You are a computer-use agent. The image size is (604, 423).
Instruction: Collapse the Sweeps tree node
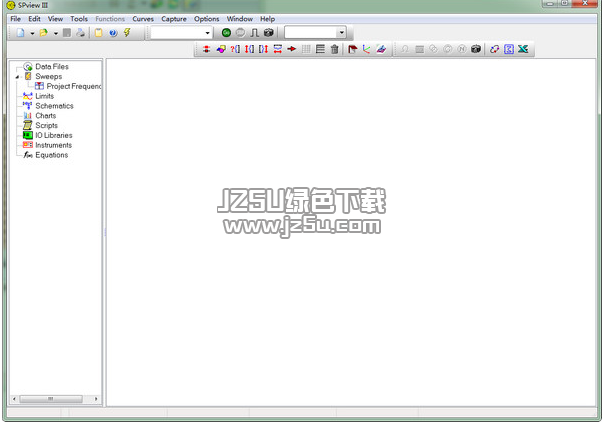(x=17, y=77)
